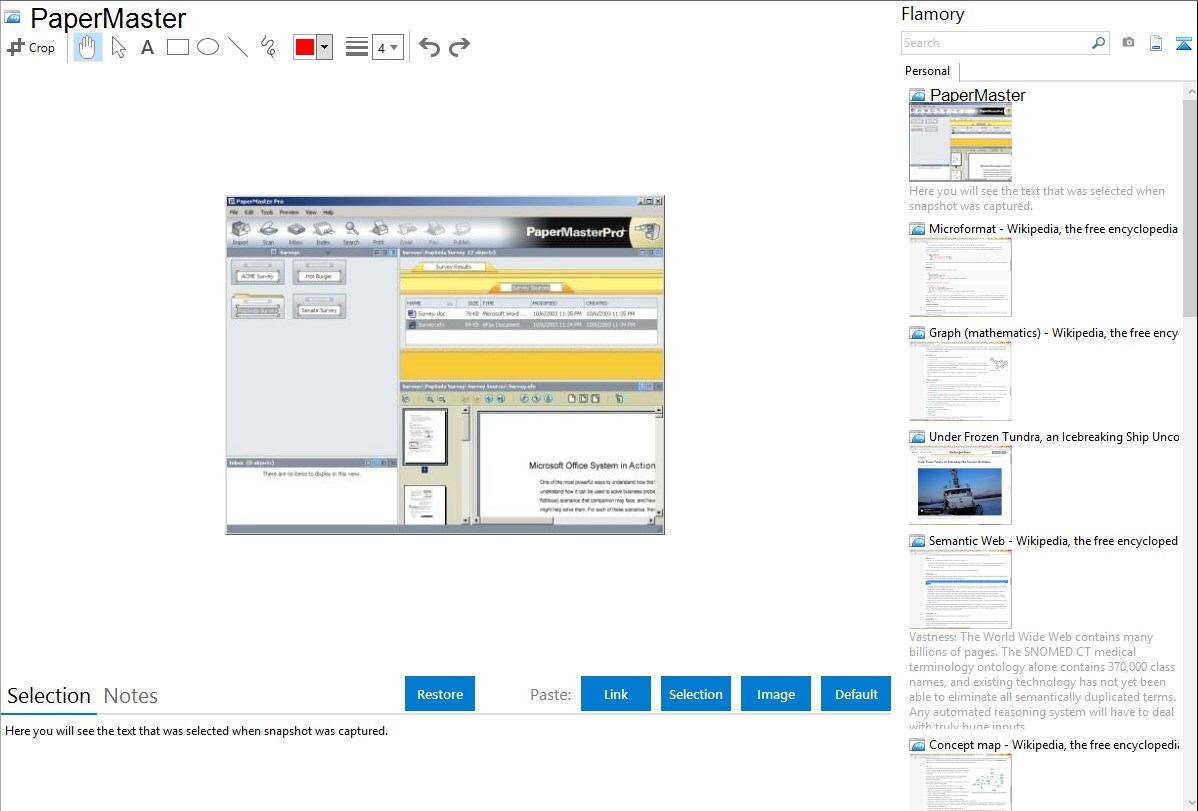The width and height of the screenshot is (1198, 811).
Task: Click the red color swatch
Action: click(x=305, y=47)
